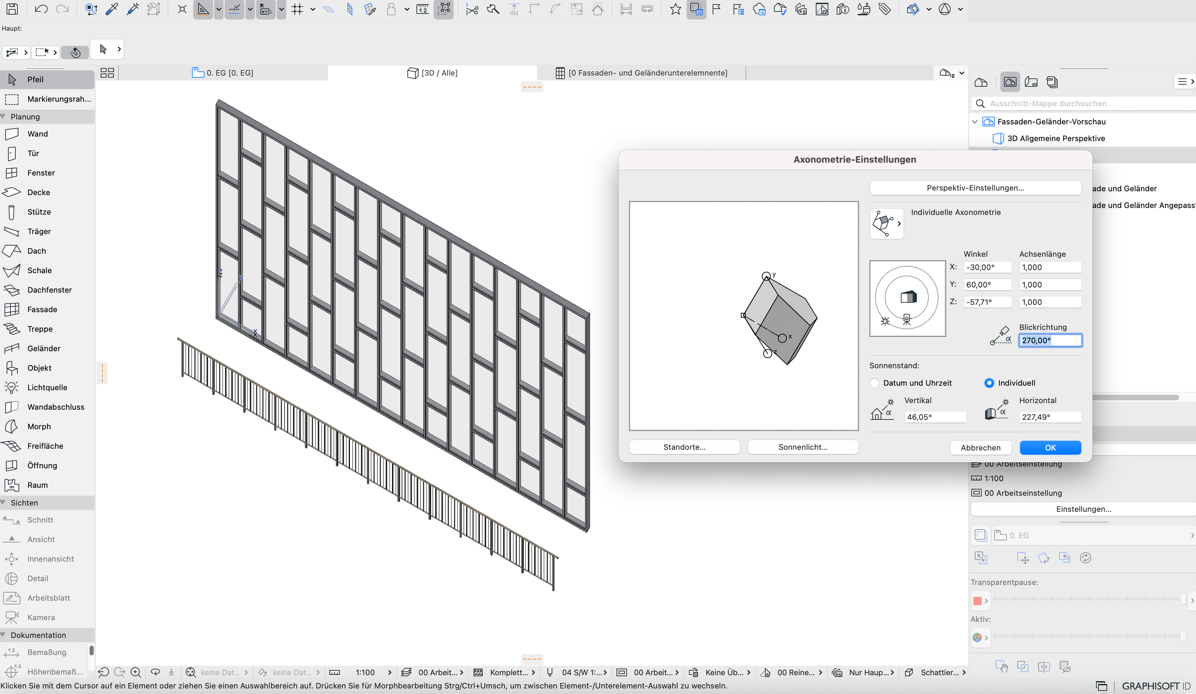Click the Sonnenlicht button
Viewport: 1196px width, 694px height.
click(802, 447)
